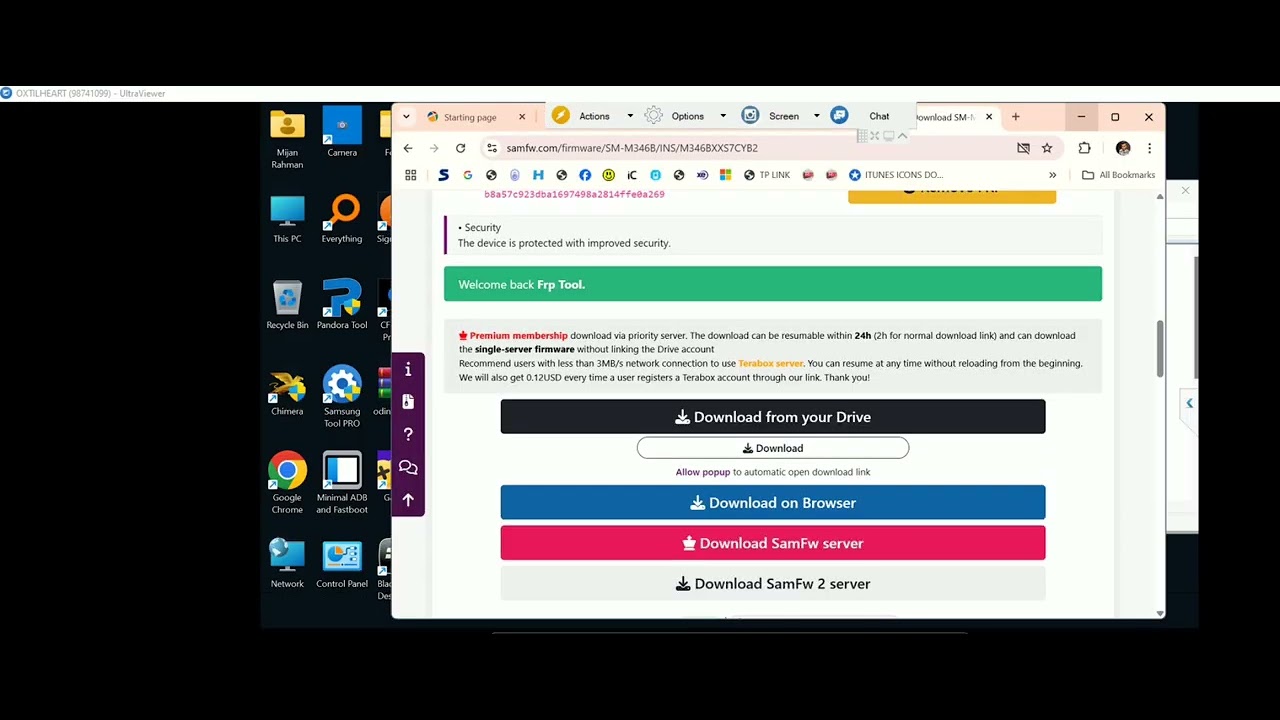Open the Recycle Bin
1280x720 pixels.
click(x=287, y=305)
